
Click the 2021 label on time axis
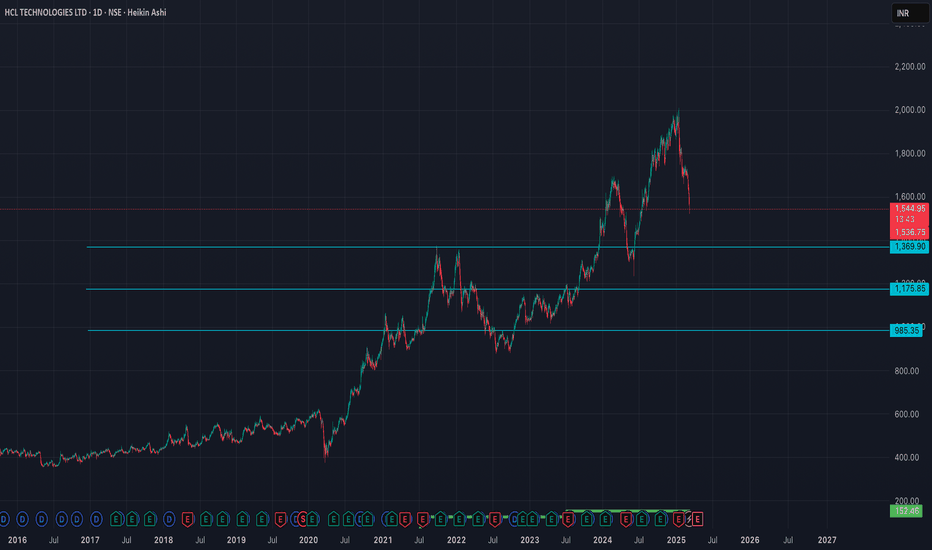pyautogui.click(x=383, y=540)
